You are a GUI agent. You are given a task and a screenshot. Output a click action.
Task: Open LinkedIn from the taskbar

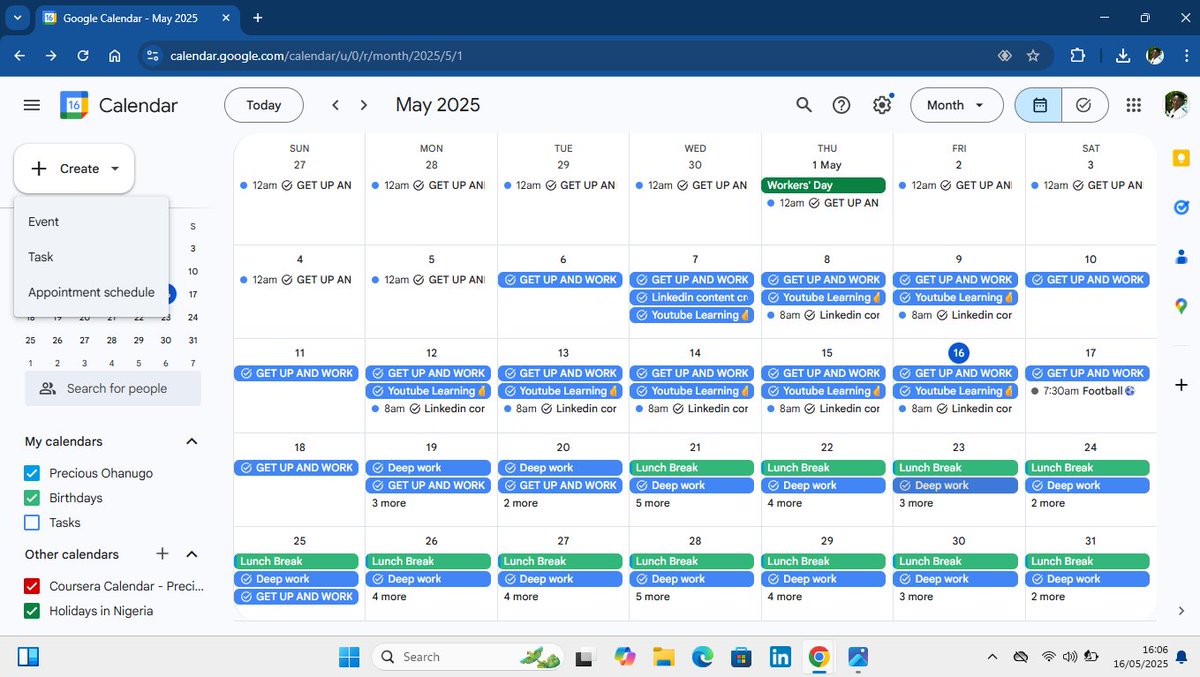[x=780, y=657]
